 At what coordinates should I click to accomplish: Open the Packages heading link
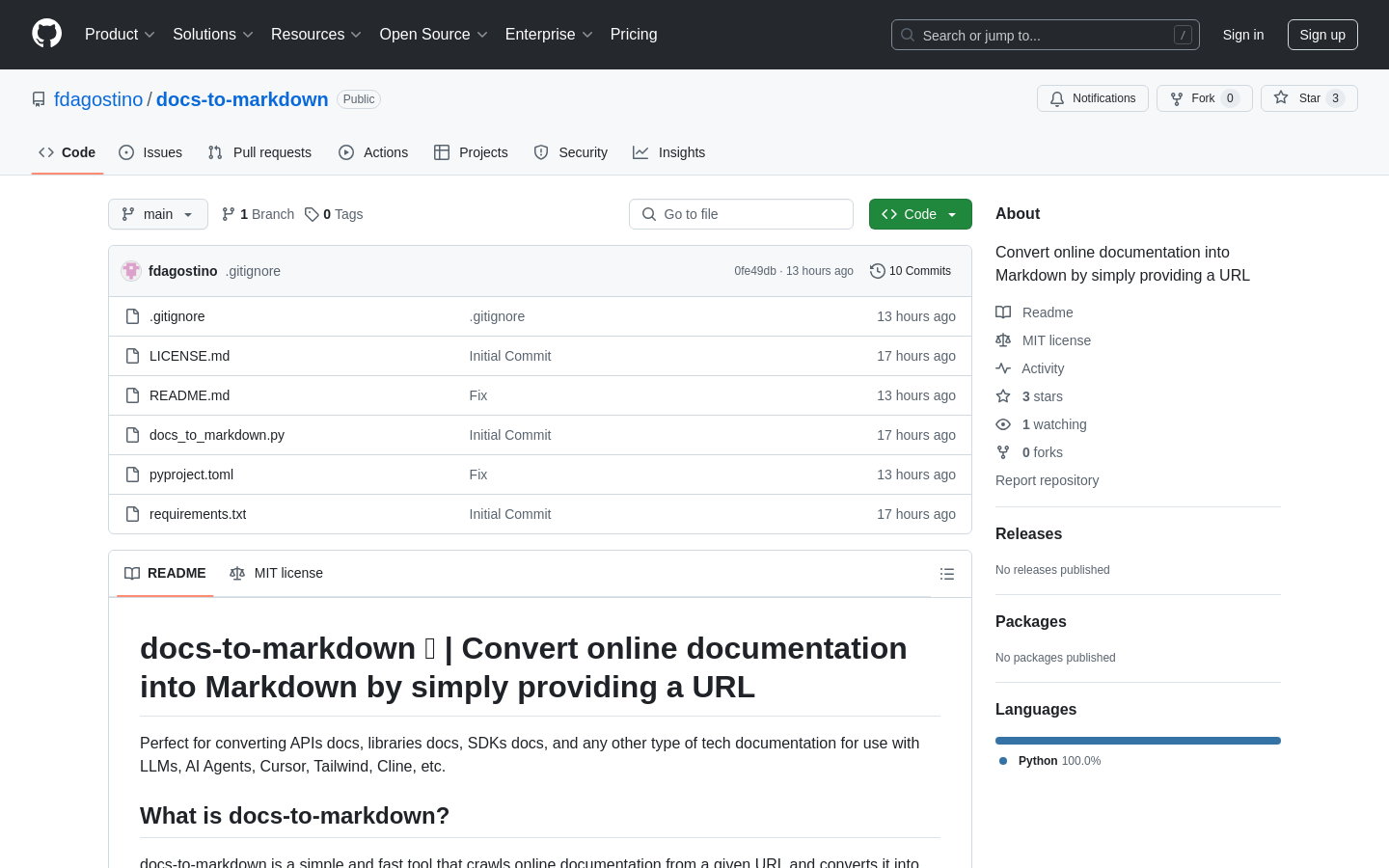point(1030,622)
